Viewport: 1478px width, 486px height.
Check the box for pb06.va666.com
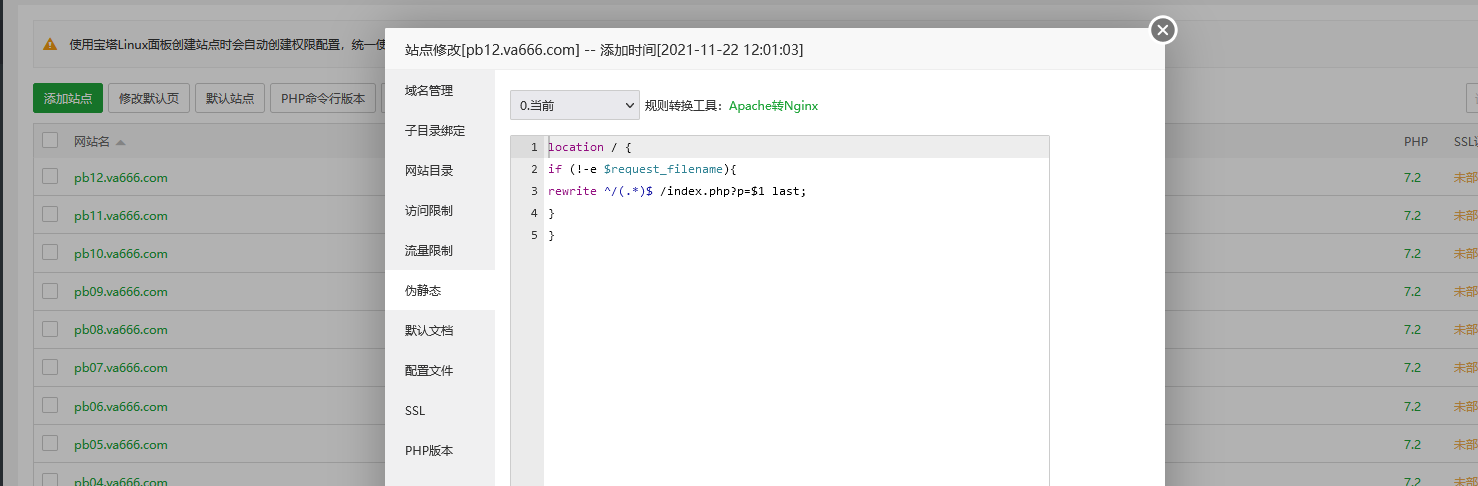tap(50, 406)
